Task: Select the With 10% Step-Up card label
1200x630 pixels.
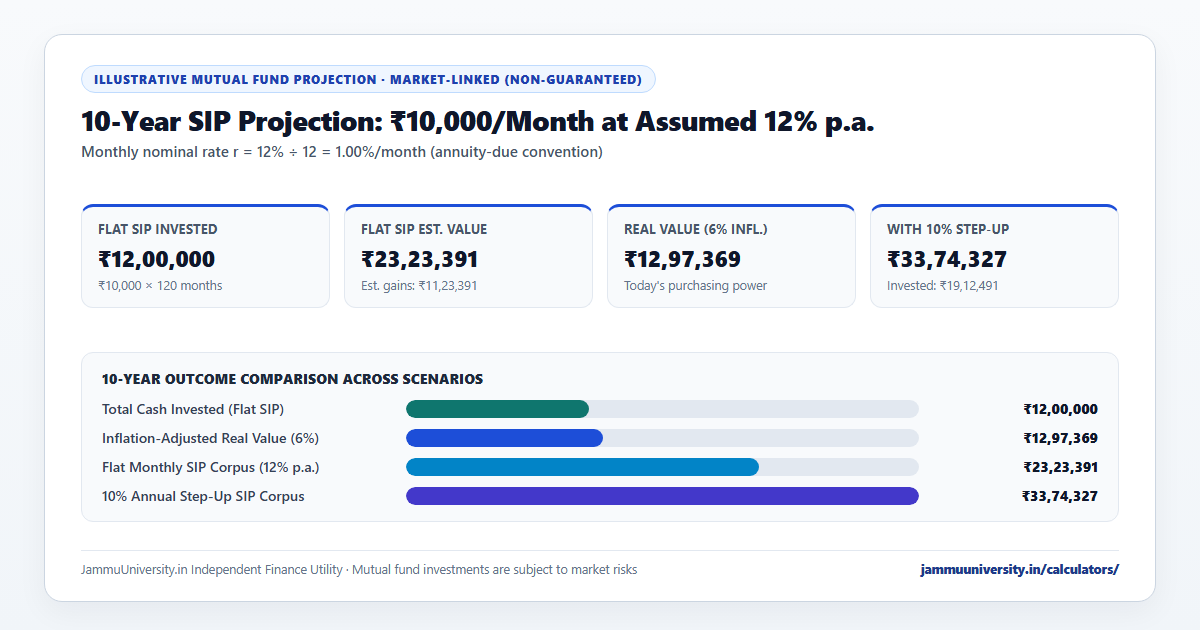Action: click(948, 229)
